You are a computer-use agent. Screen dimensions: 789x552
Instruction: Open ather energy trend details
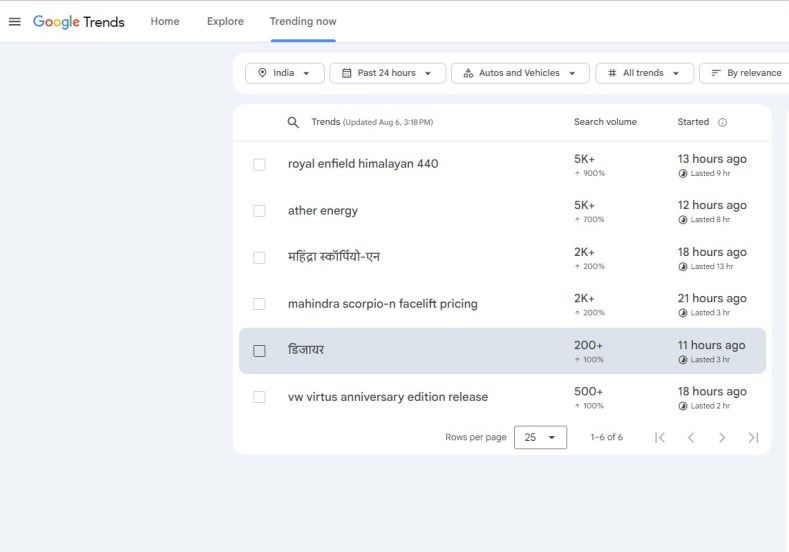coord(323,211)
